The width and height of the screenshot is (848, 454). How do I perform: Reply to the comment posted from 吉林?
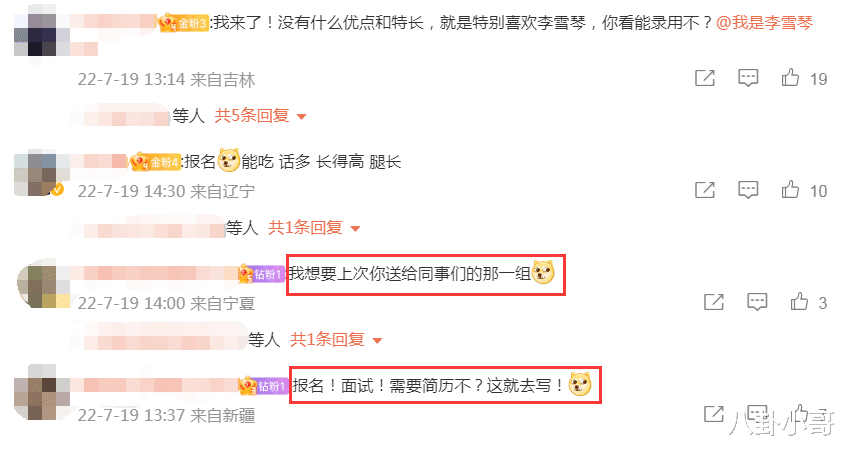coord(748,78)
